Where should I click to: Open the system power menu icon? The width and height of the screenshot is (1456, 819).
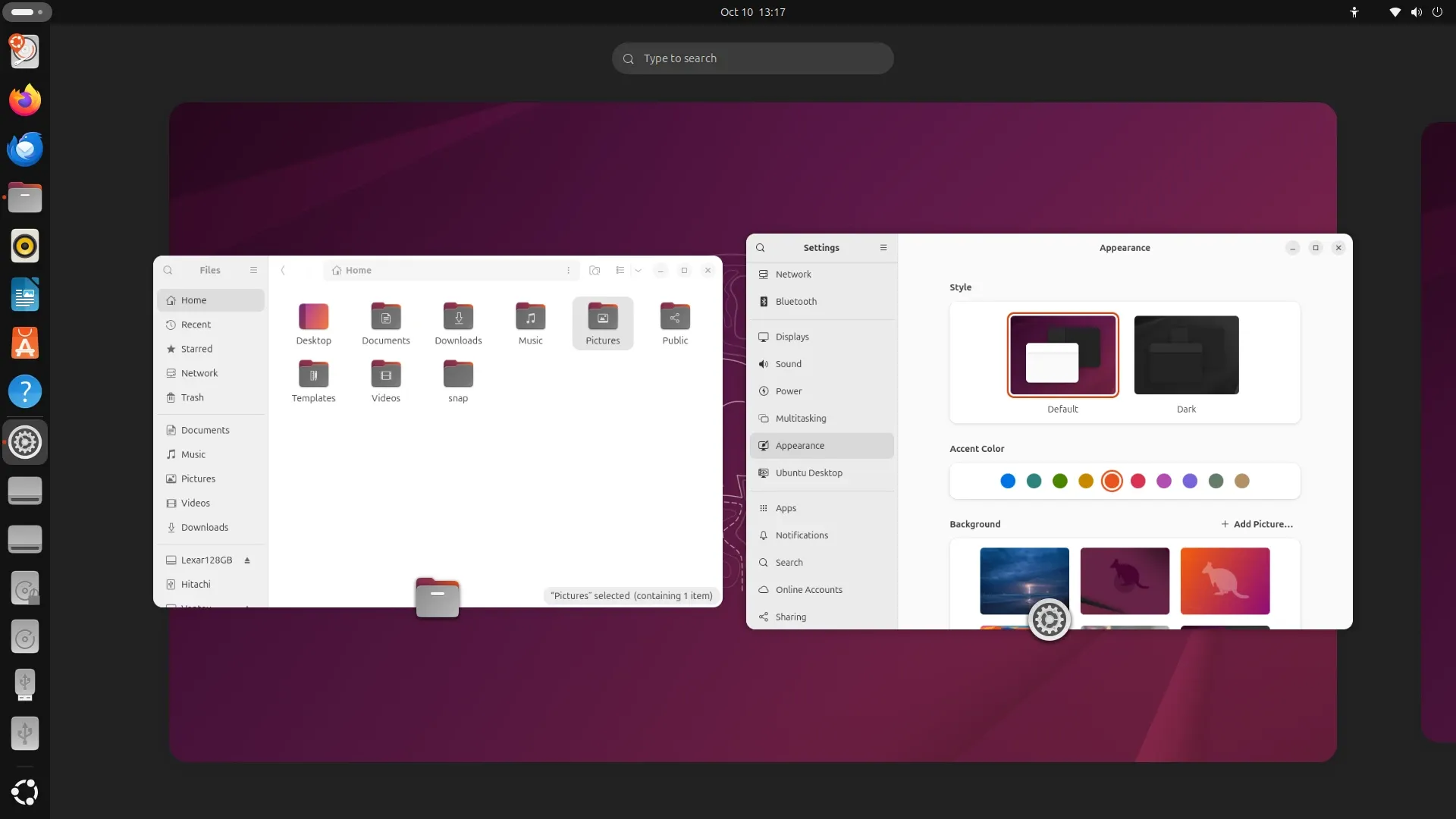1437,12
